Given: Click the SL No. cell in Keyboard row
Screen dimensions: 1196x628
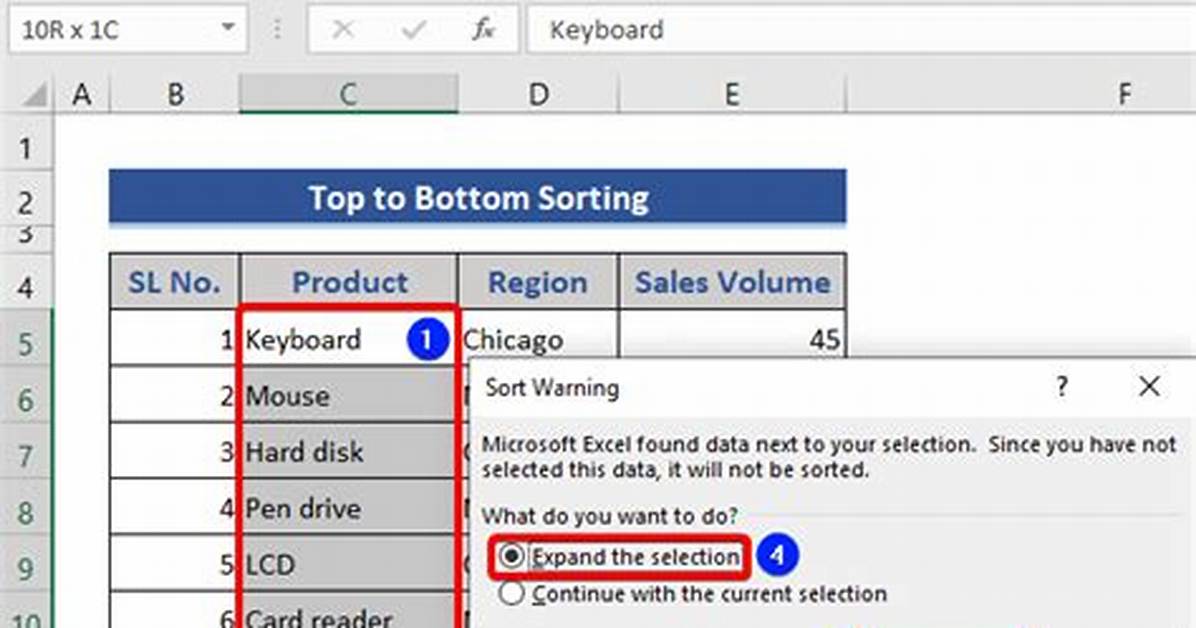Looking at the screenshot, I should [x=175, y=339].
